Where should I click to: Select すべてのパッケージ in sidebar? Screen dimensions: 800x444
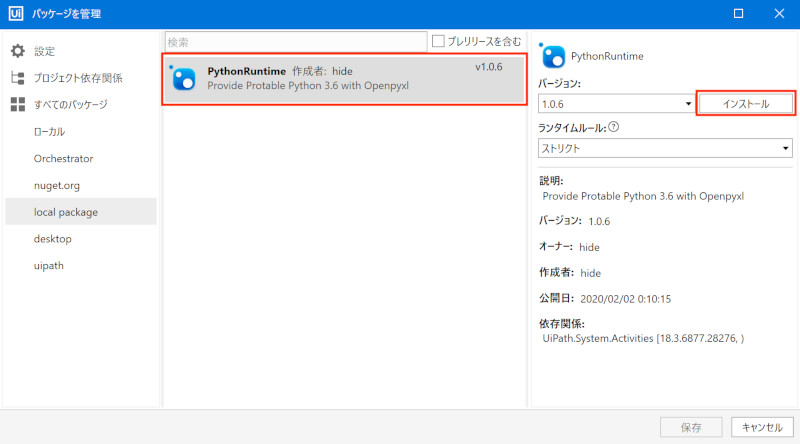pyautogui.click(x=71, y=104)
